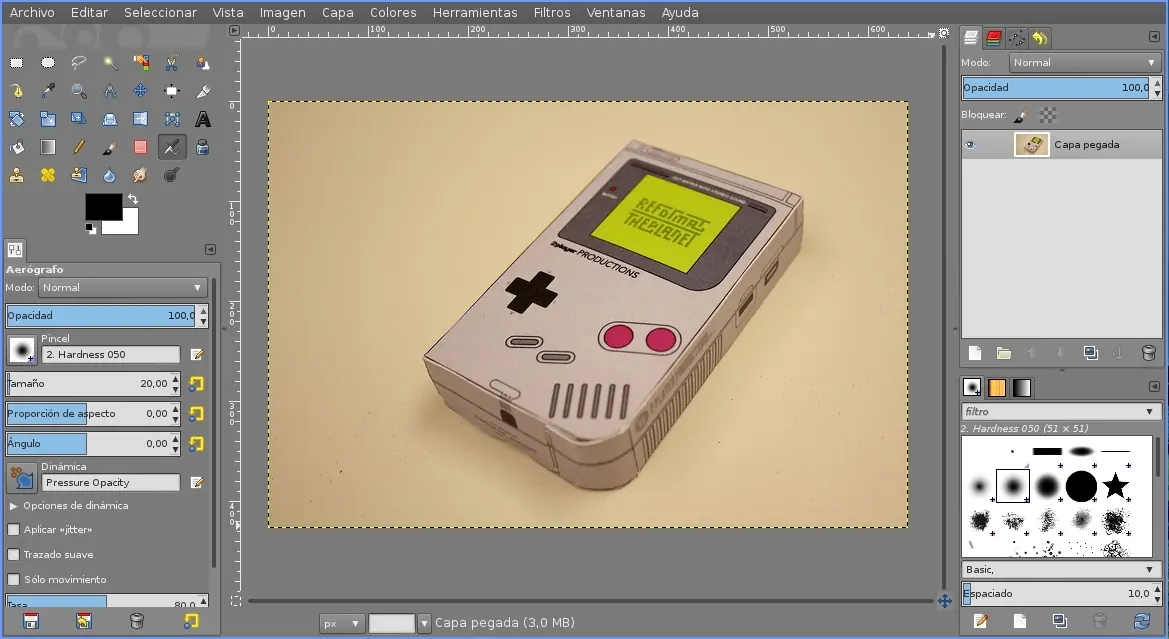1169x639 pixels.
Task: Expand Opciones de dinámica section
Action: (13, 506)
